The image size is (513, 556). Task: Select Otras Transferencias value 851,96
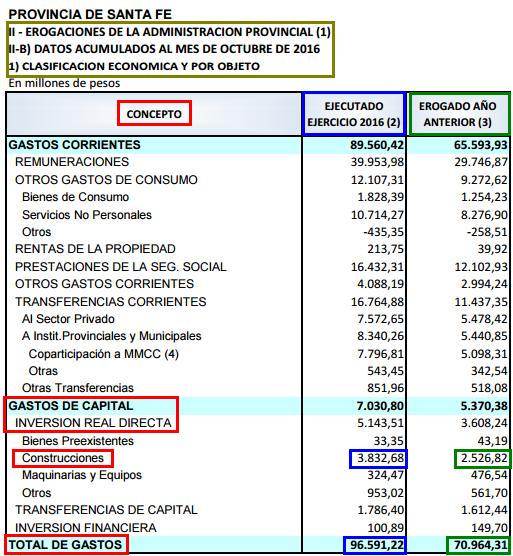(385, 388)
